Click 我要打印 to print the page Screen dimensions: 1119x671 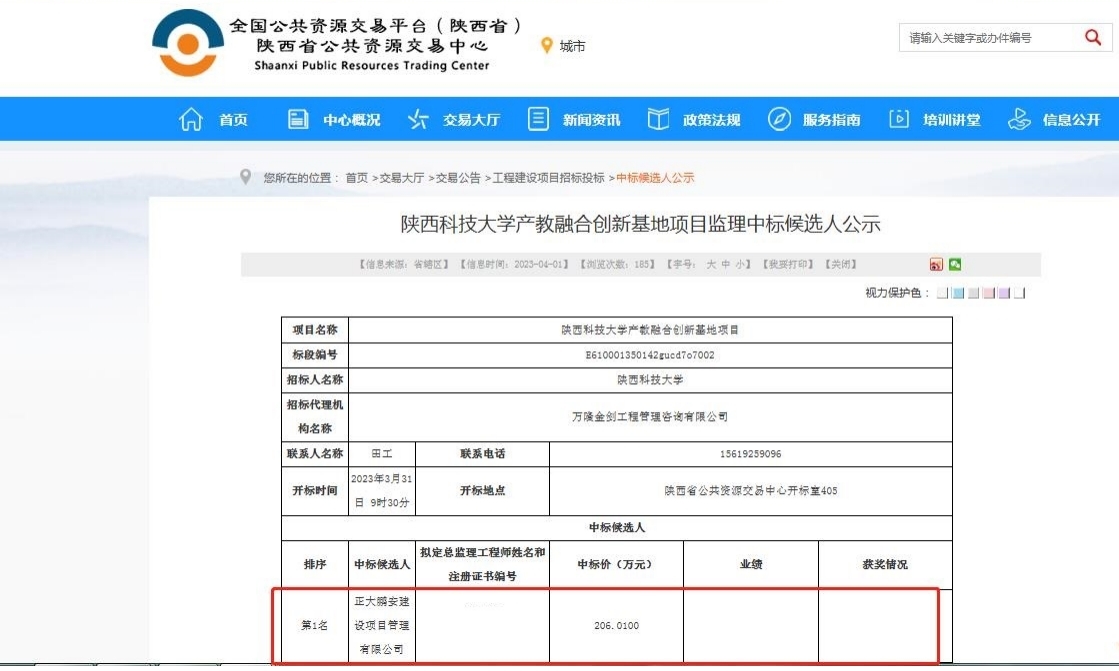pyautogui.click(x=790, y=265)
